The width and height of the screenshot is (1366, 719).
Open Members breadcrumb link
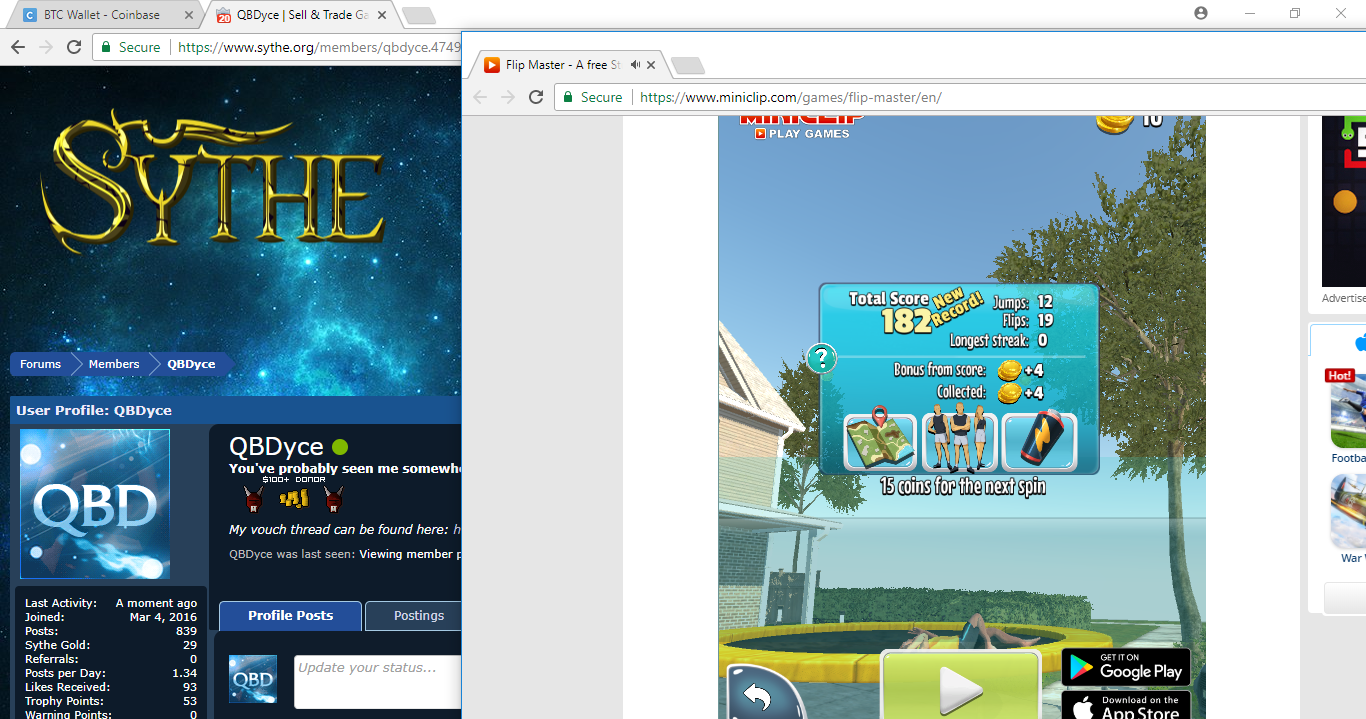[114, 364]
